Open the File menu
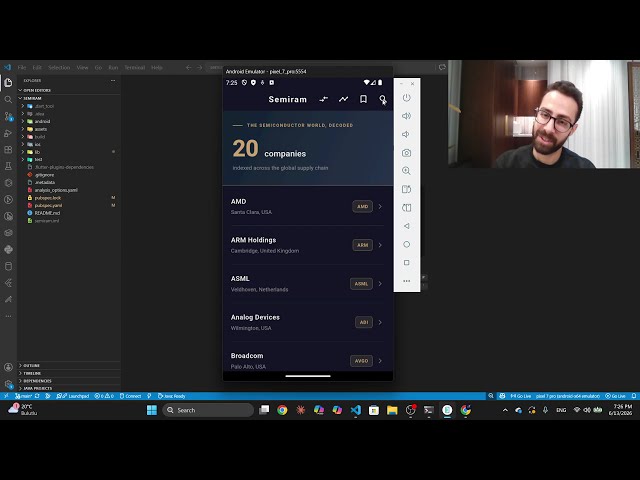 click(x=22, y=67)
